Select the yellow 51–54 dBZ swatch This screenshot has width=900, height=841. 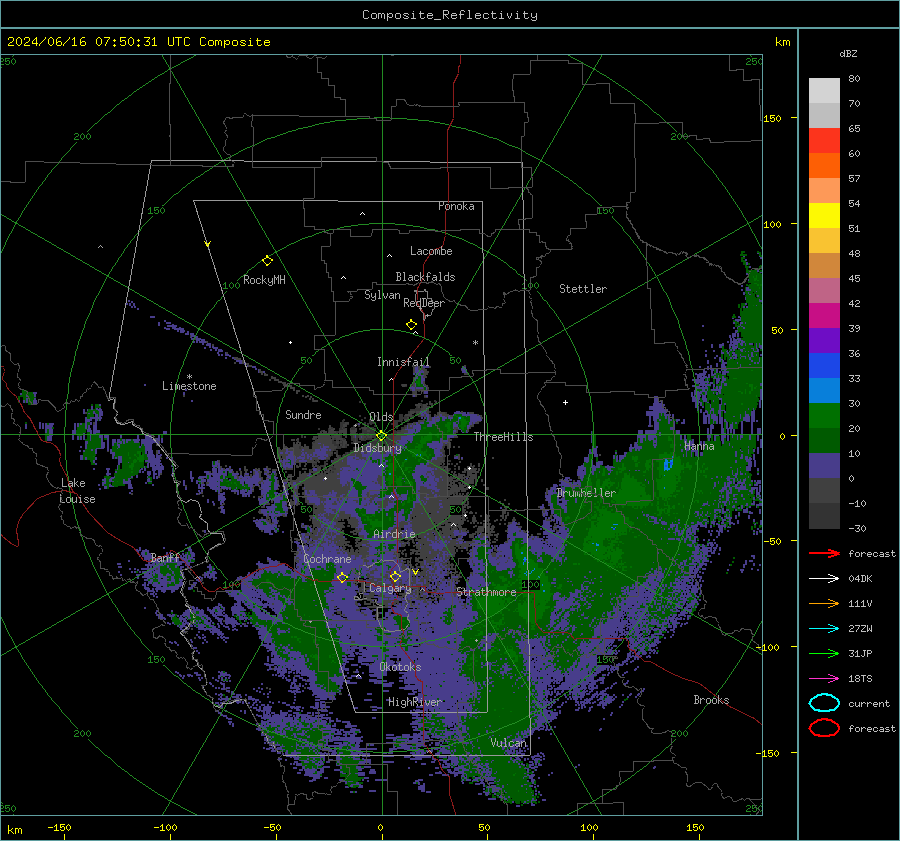pos(824,216)
